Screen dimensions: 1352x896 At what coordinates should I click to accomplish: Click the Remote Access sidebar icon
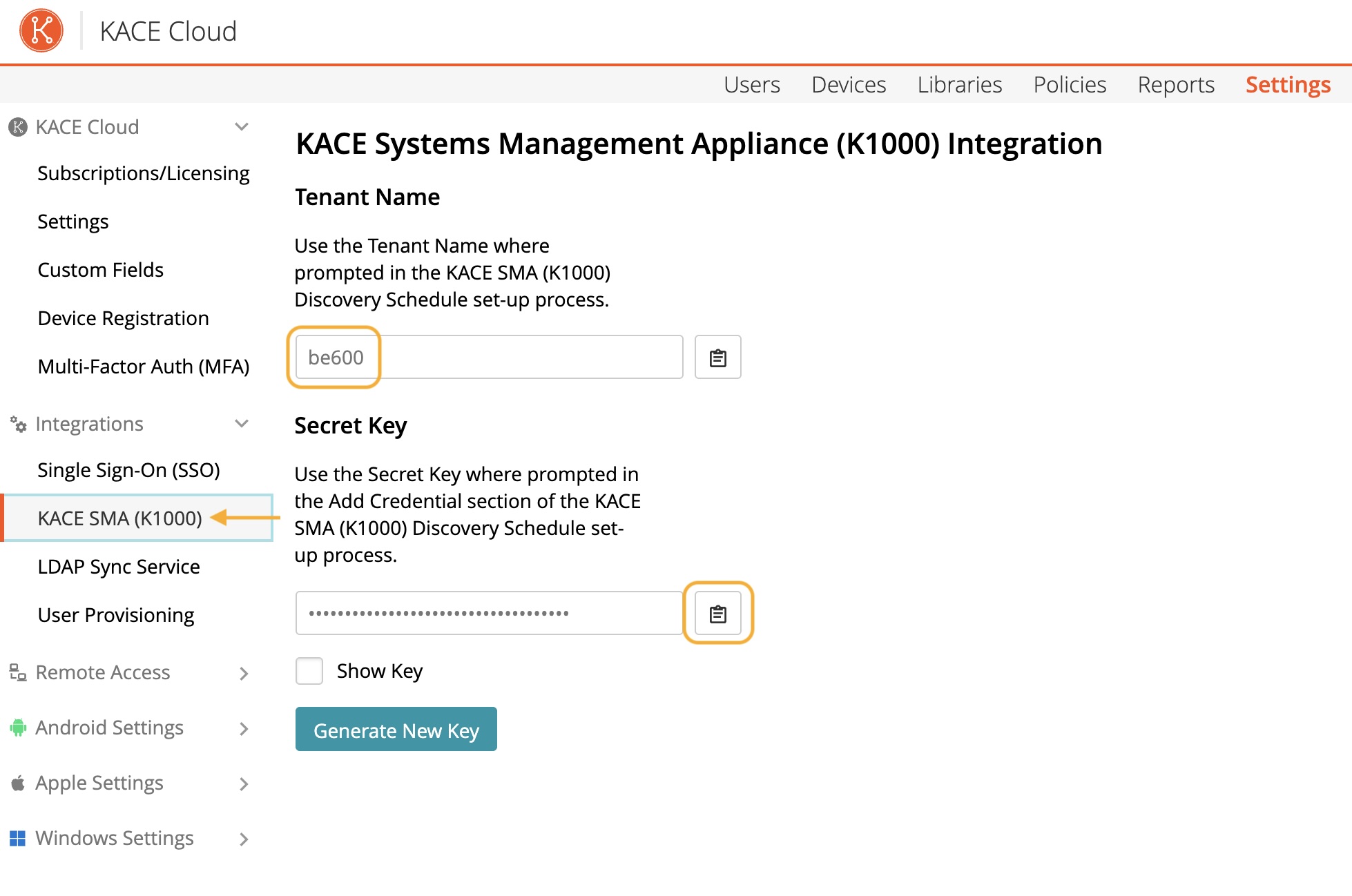pos(18,672)
